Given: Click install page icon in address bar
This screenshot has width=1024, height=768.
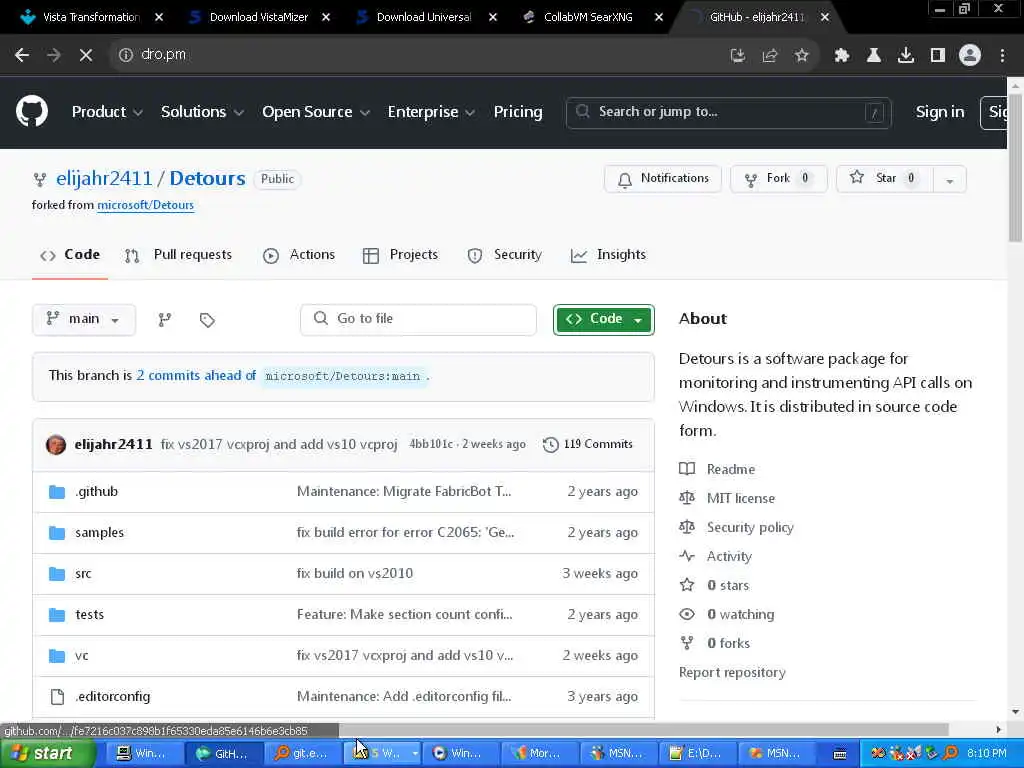Looking at the screenshot, I should [738, 56].
